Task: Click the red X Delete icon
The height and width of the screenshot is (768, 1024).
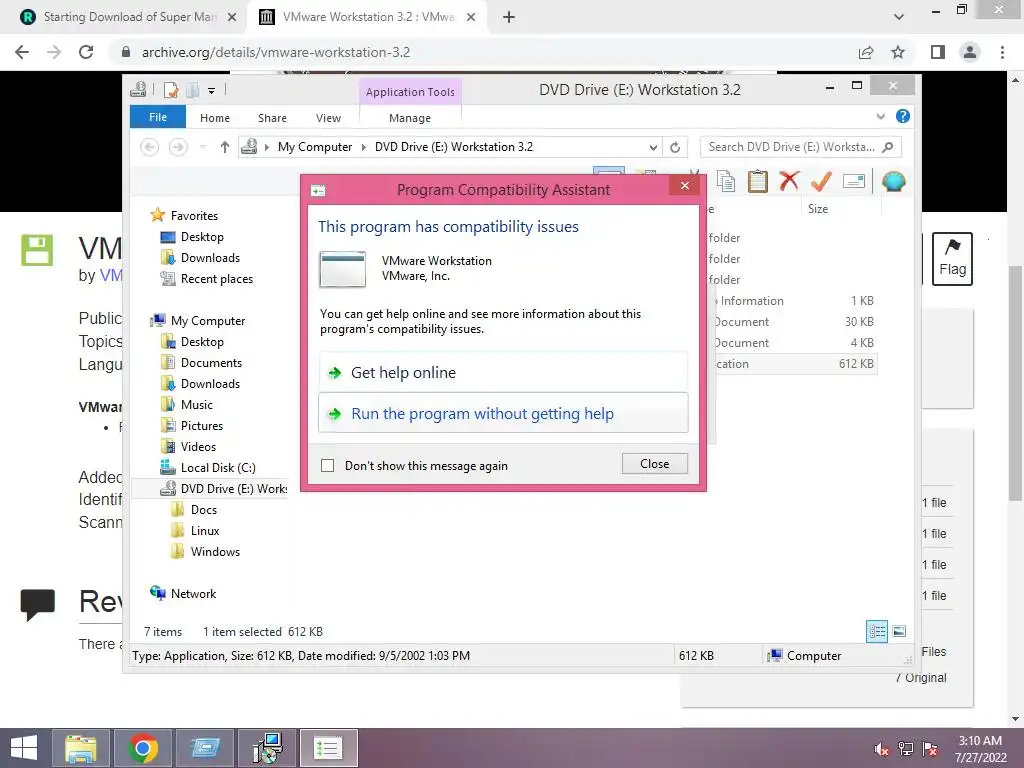Action: point(789,181)
